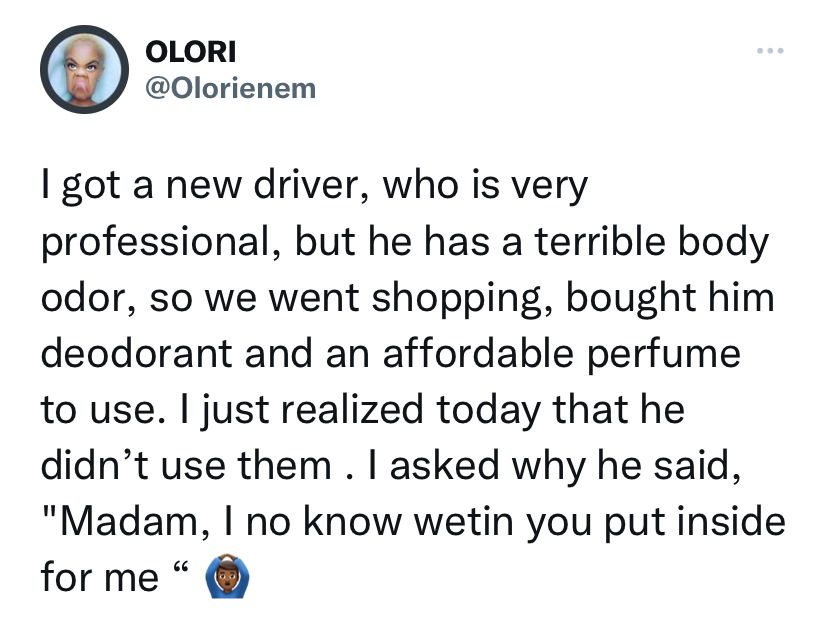Click the word "affordable" in the tweet

coord(477,353)
